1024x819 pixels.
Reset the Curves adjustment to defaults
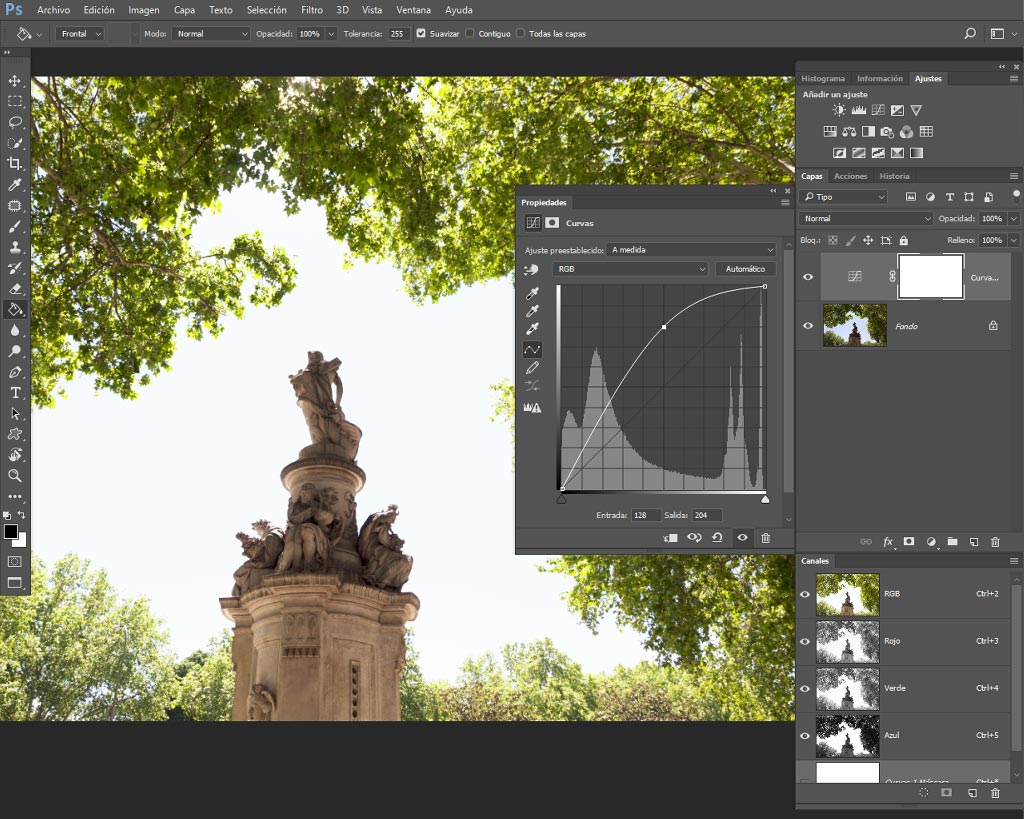tap(717, 538)
